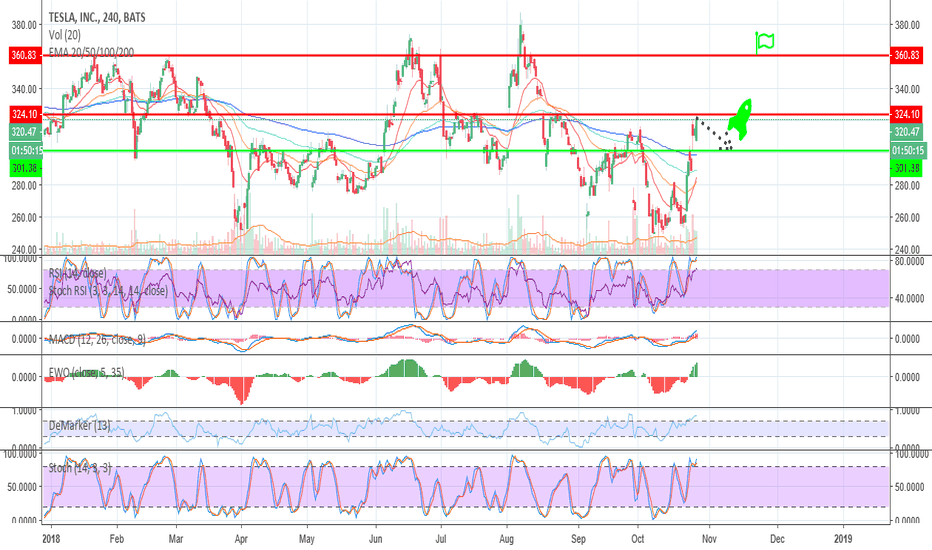Click the 320.47 last price tag on left scale

pos(25,132)
